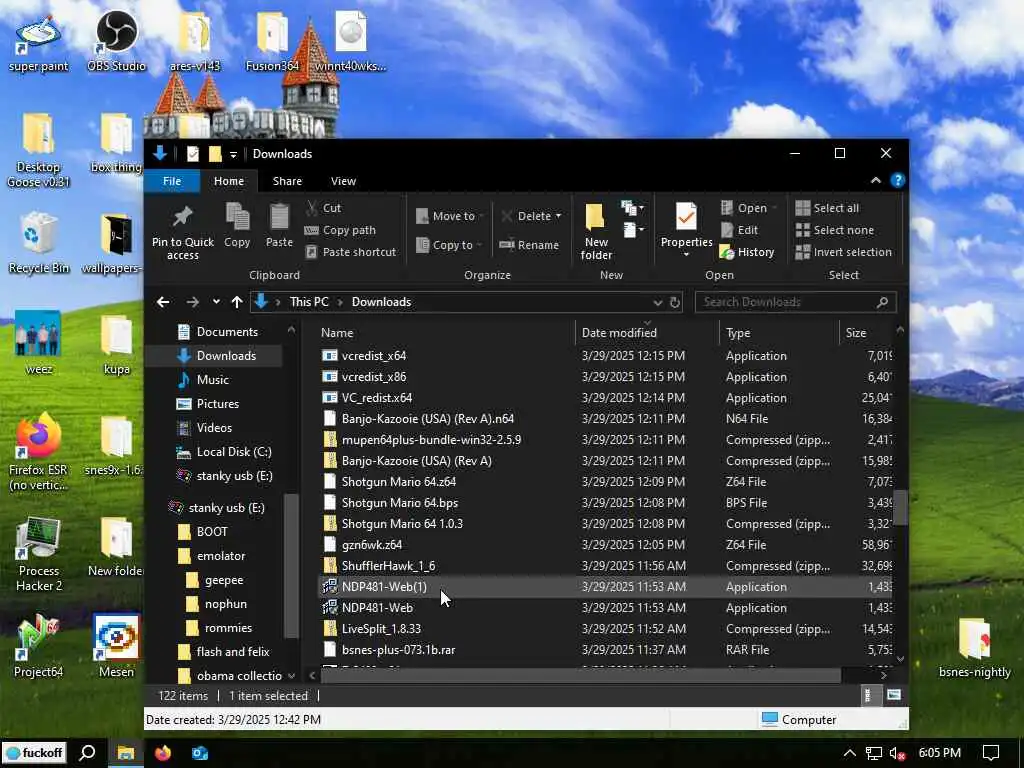Open OBS Studio desktop icon
The height and width of the screenshot is (768, 1024).
(x=117, y=41)
